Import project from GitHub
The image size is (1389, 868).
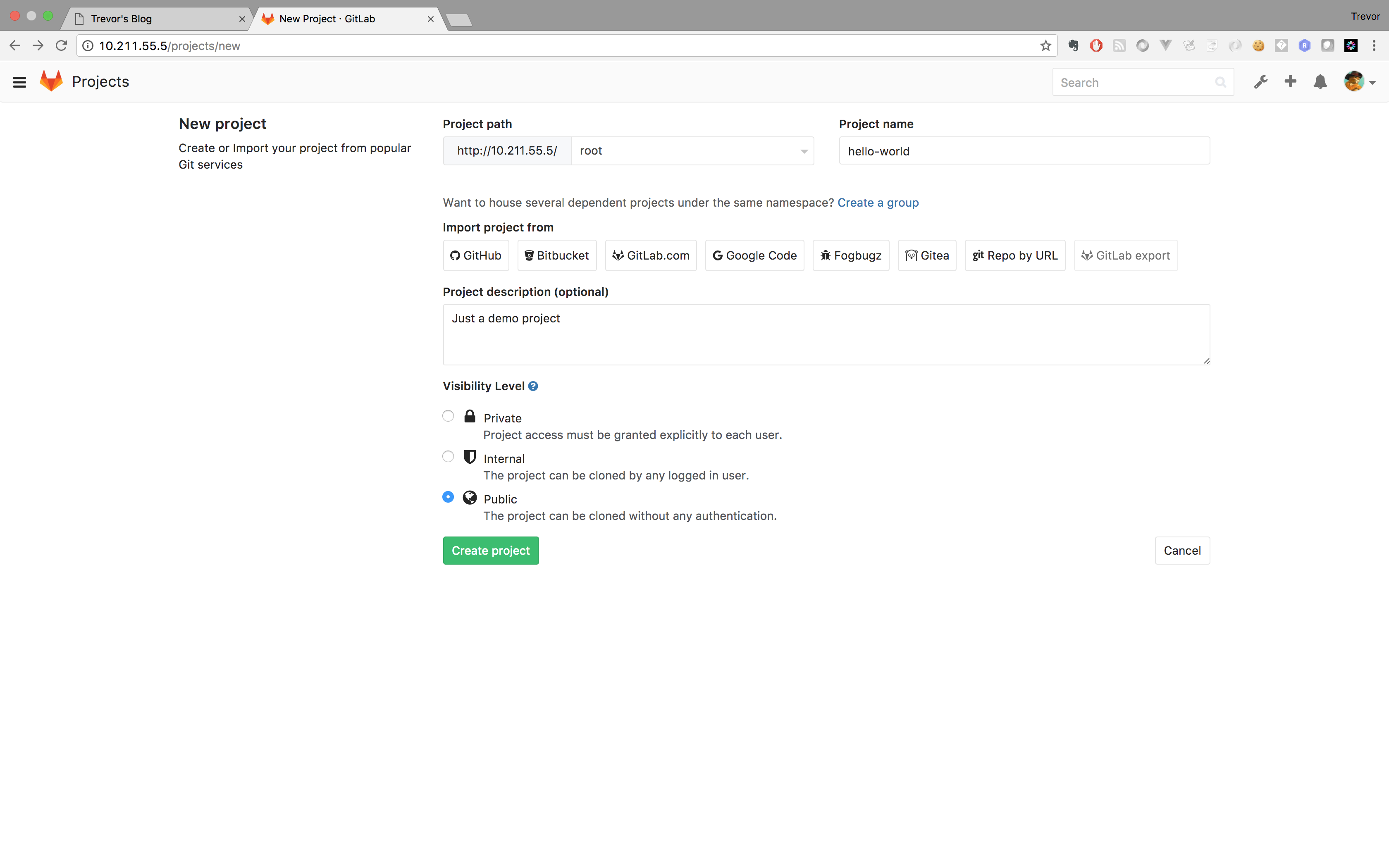(476, 255)
